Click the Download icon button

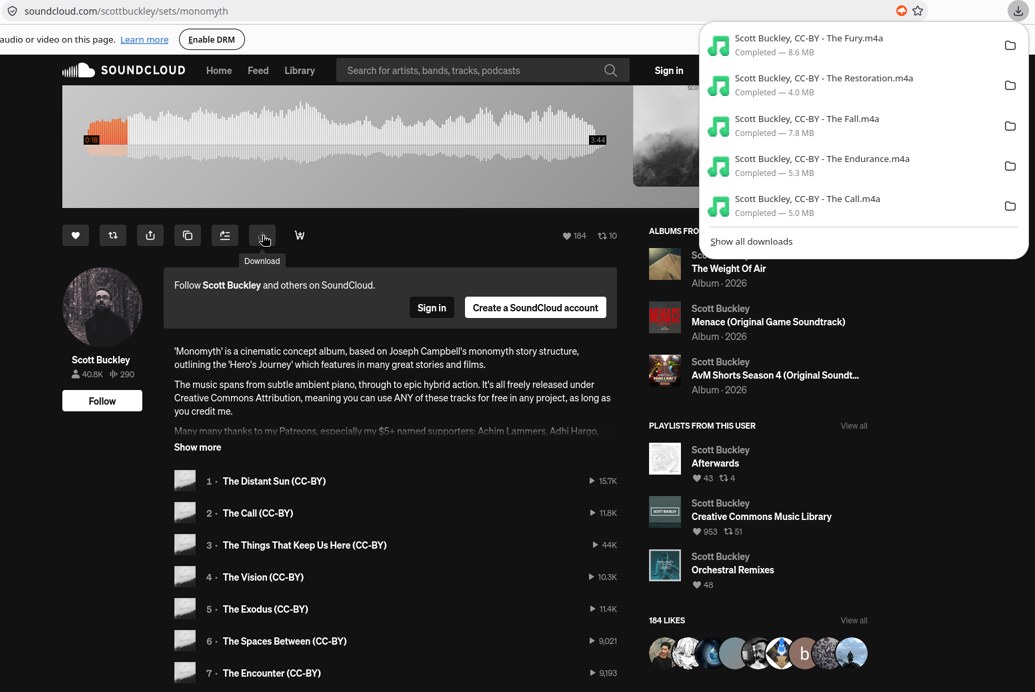click(262, 236)
